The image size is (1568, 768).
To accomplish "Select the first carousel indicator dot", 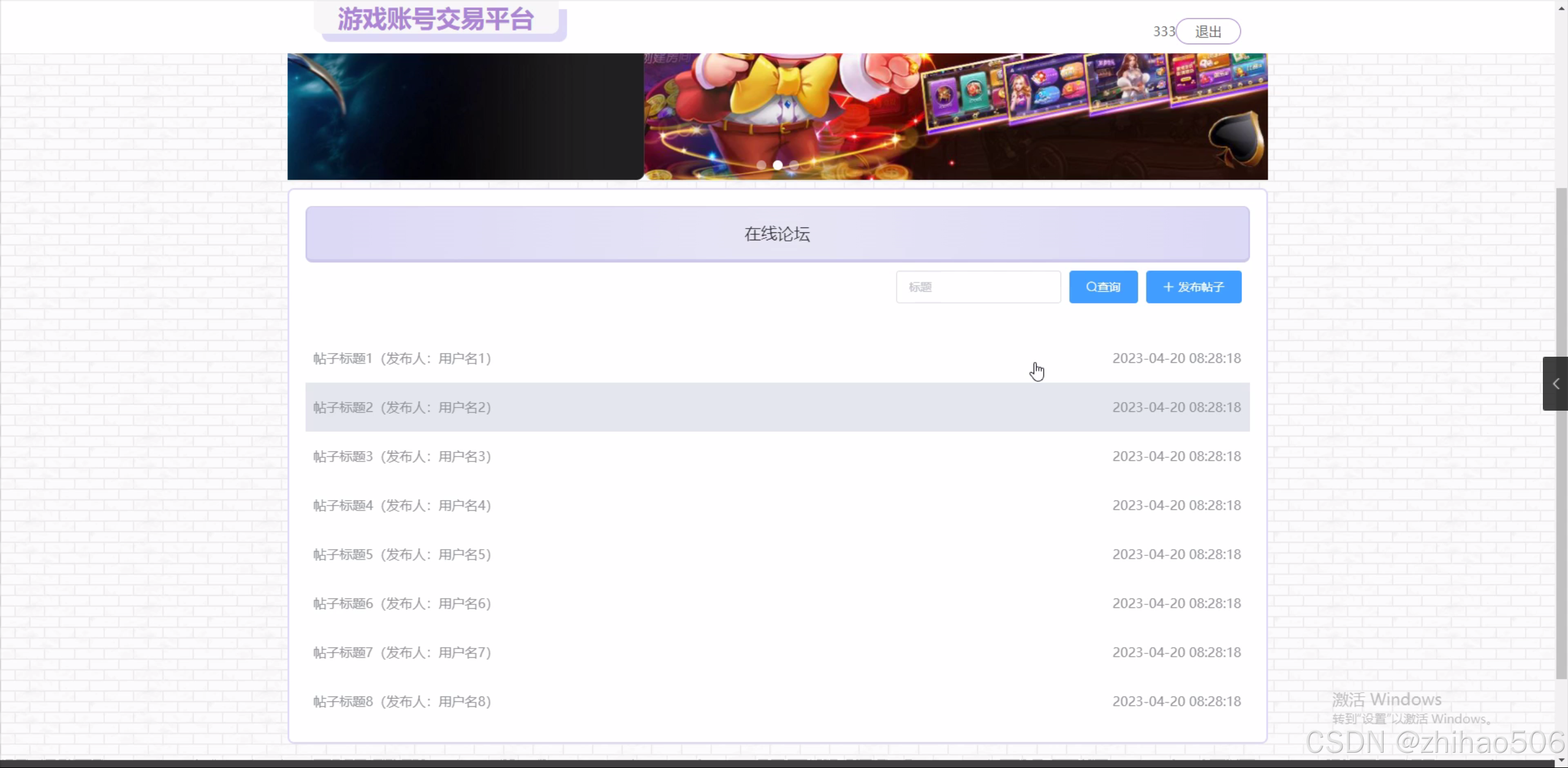I will [x=761, y=165].
